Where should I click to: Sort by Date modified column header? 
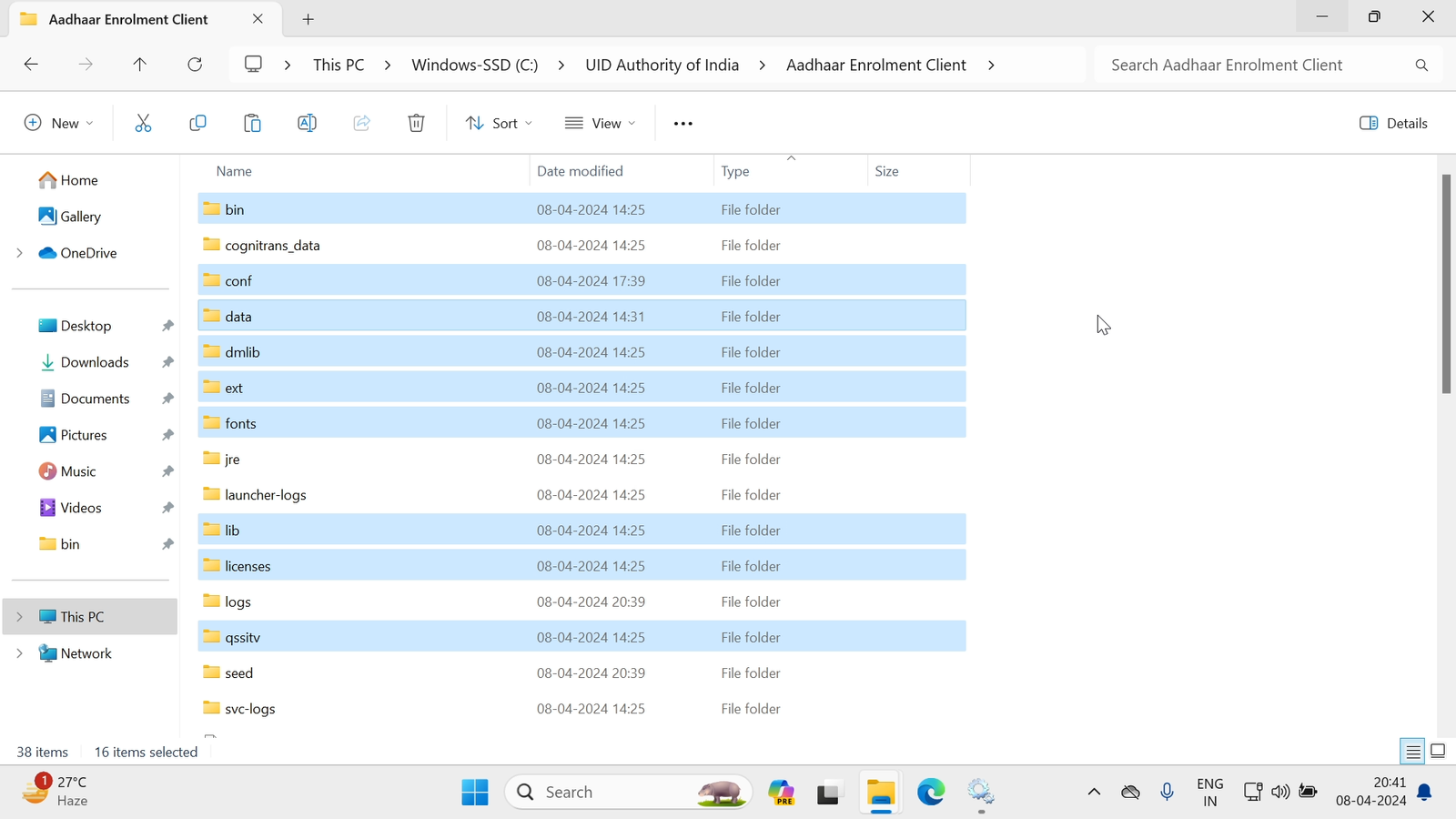pyautogui.click(x=580, y=171)
